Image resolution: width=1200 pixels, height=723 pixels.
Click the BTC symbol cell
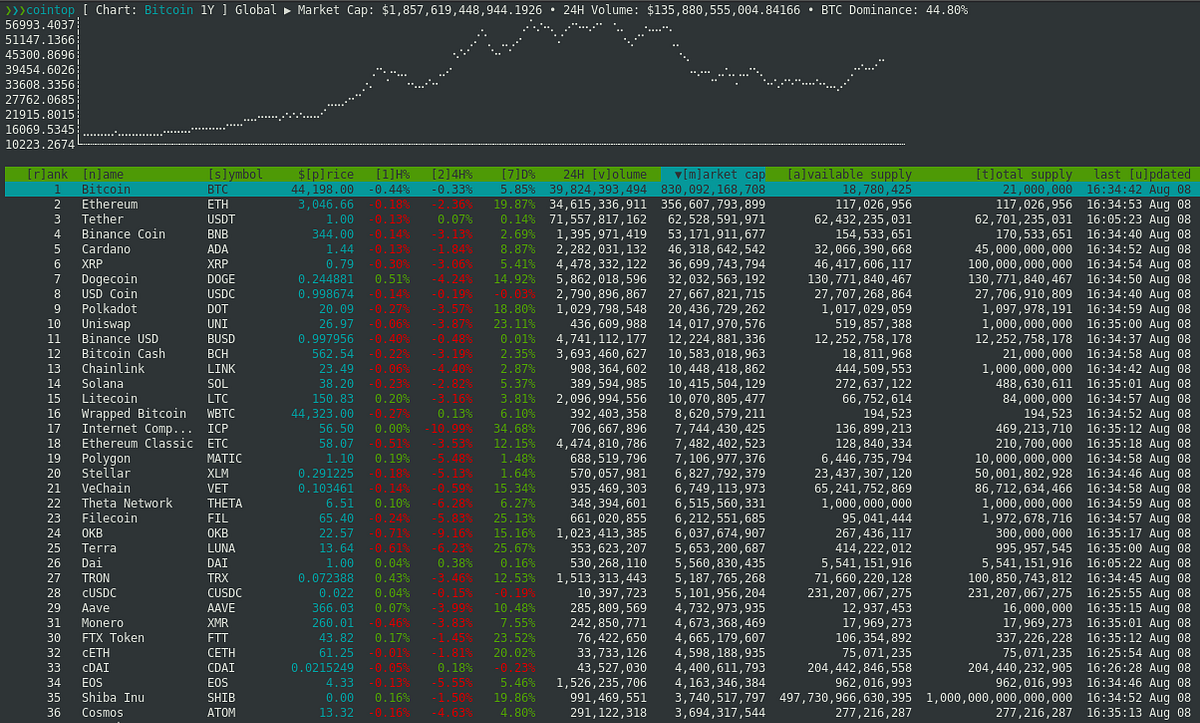click(218, 189)
